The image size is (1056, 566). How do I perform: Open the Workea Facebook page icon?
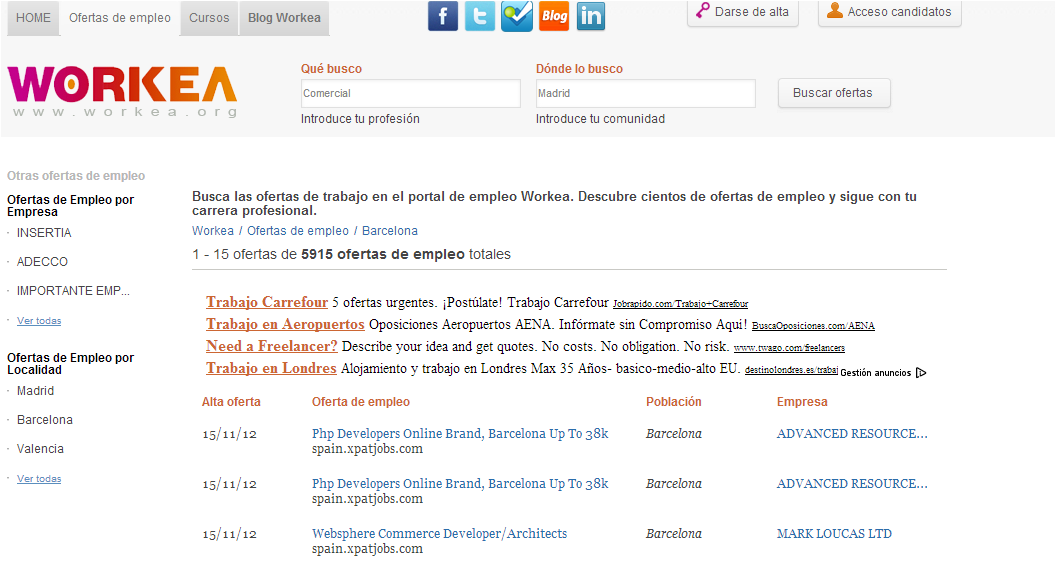[x=442, y=16]
